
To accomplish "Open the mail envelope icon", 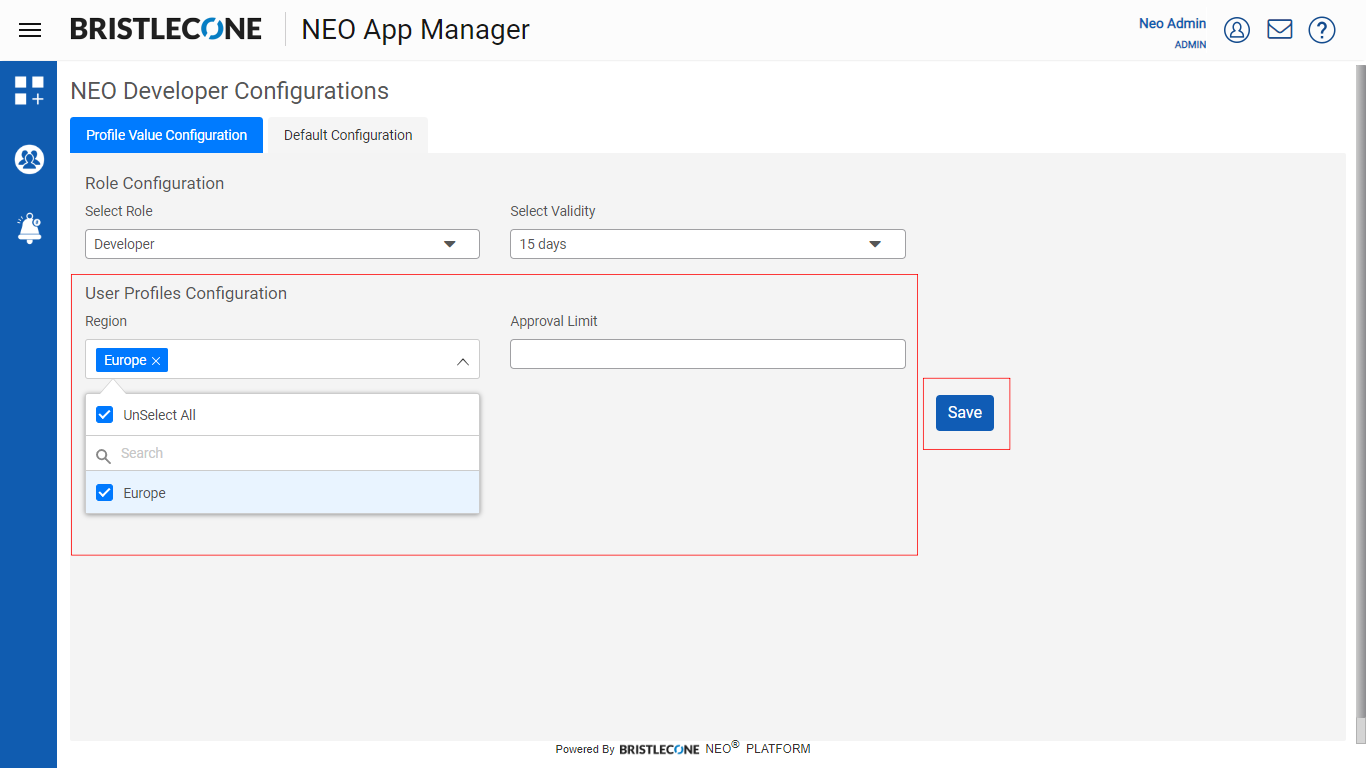I will (1280, 30).
